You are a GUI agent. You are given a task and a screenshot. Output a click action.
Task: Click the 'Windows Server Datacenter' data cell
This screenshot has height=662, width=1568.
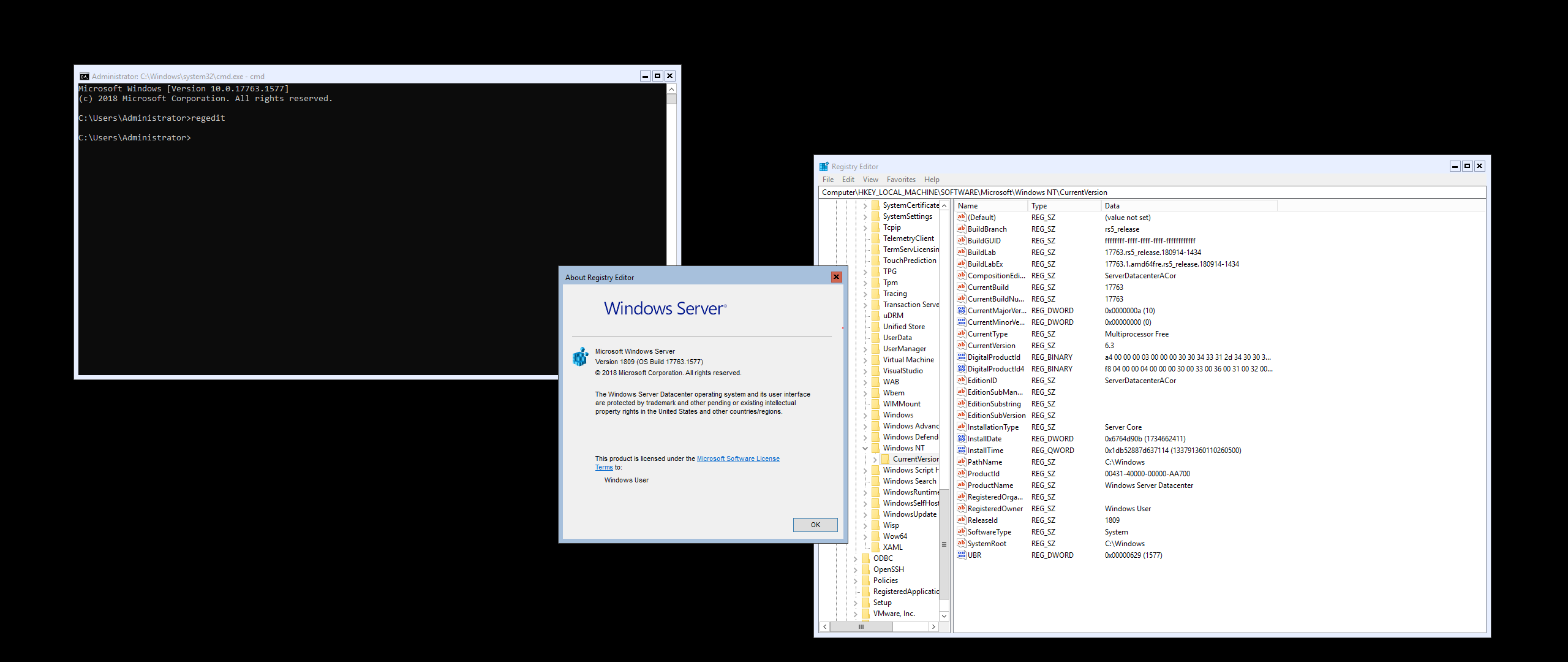pyautogui.click(x=1148, y=485)
